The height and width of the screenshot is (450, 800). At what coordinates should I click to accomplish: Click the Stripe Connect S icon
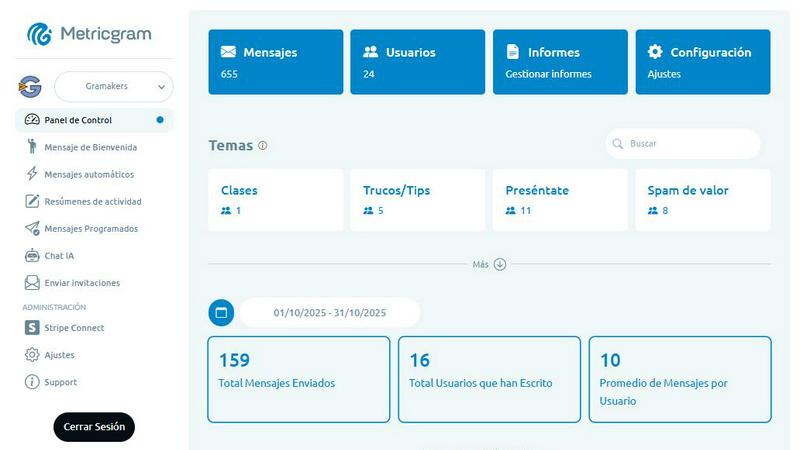pyautogui.click(x=32, y=328)
